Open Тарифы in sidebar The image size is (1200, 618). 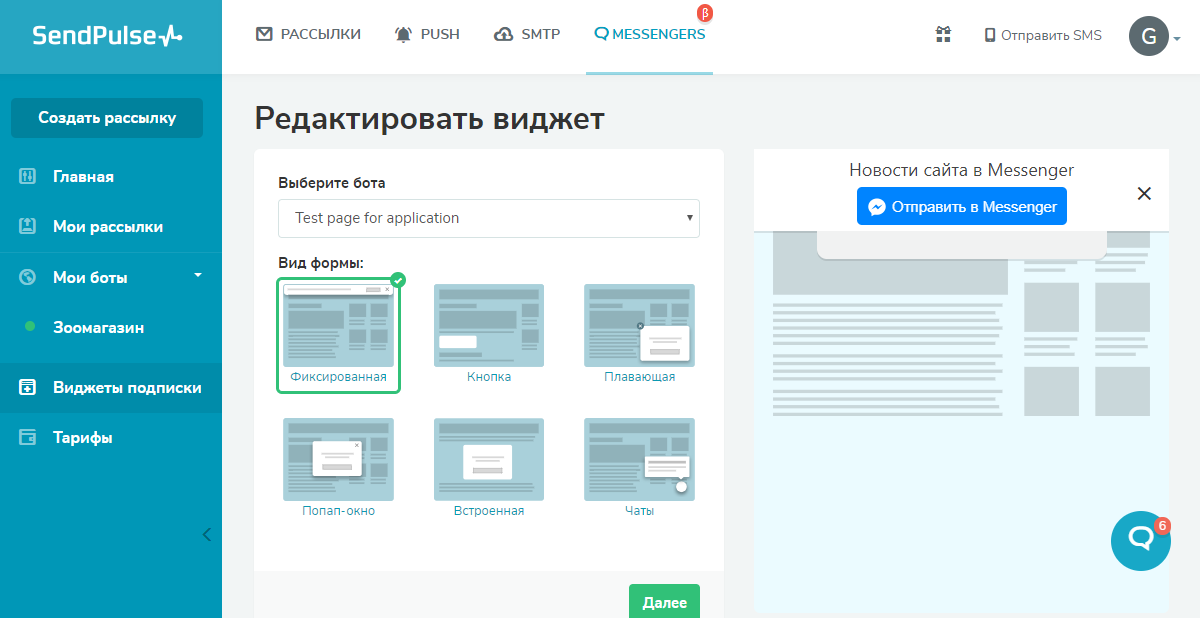tap(82, 438)
